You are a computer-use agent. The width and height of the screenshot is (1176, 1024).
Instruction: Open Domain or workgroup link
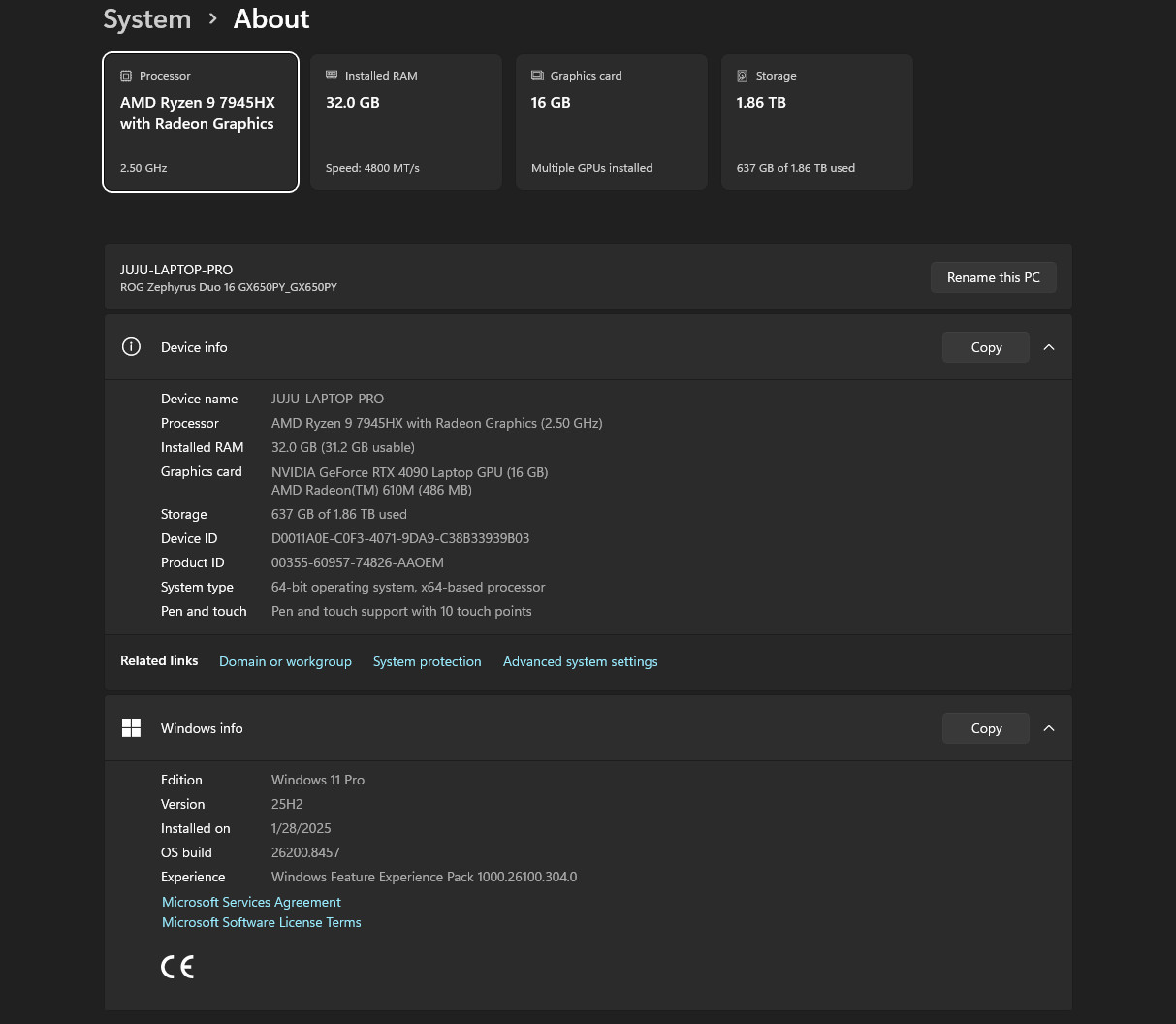tap(285, 661)
